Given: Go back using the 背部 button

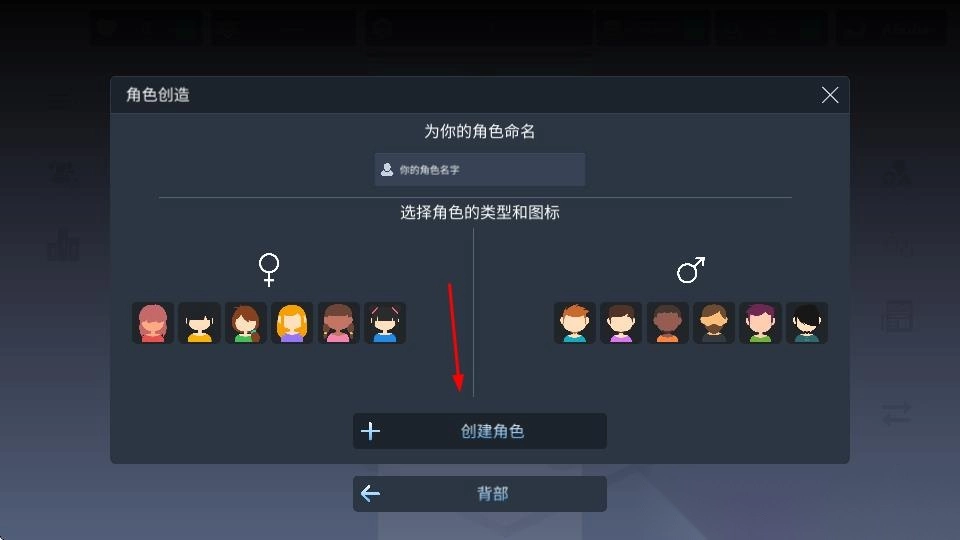Looking at the screenshot, I should point(480,493).
